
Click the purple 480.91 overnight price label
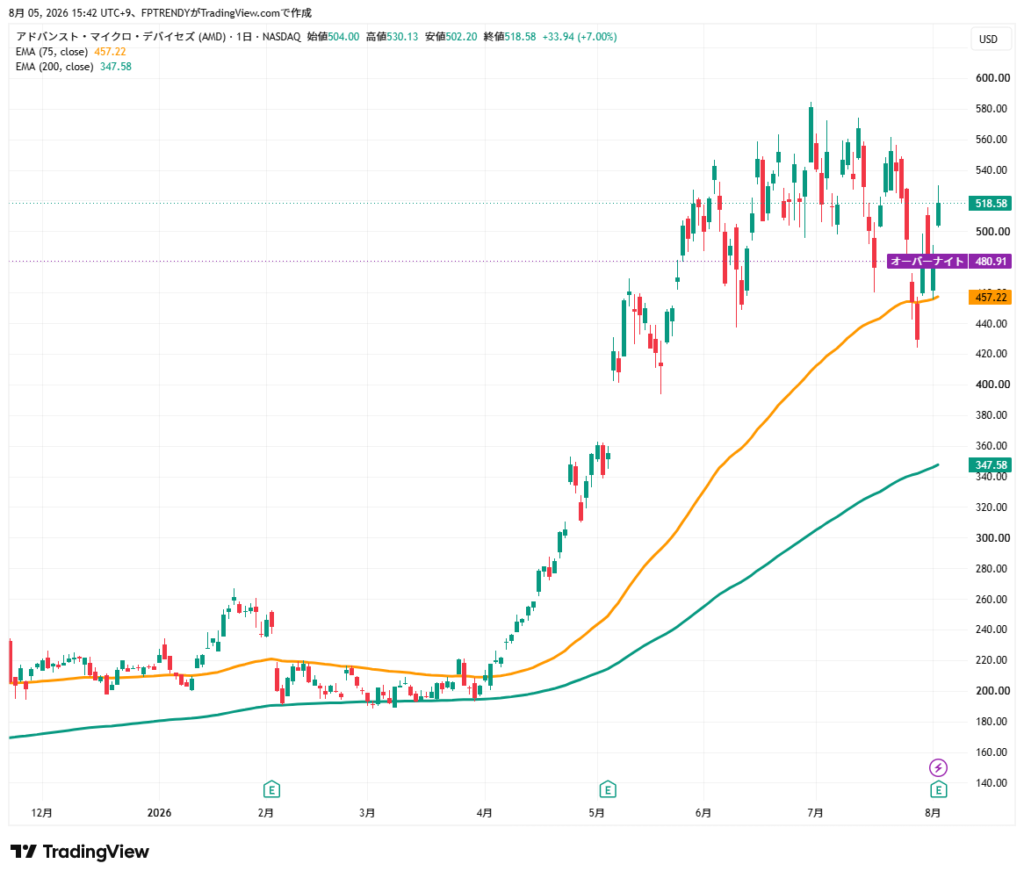[x=991, y=261]
